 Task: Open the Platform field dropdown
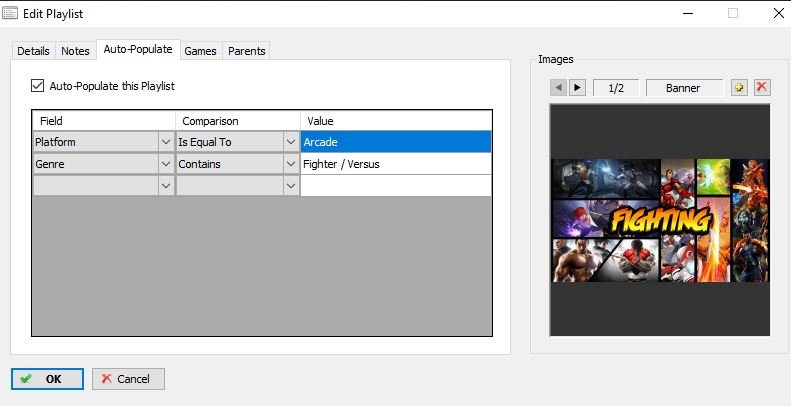coord(165,142)
